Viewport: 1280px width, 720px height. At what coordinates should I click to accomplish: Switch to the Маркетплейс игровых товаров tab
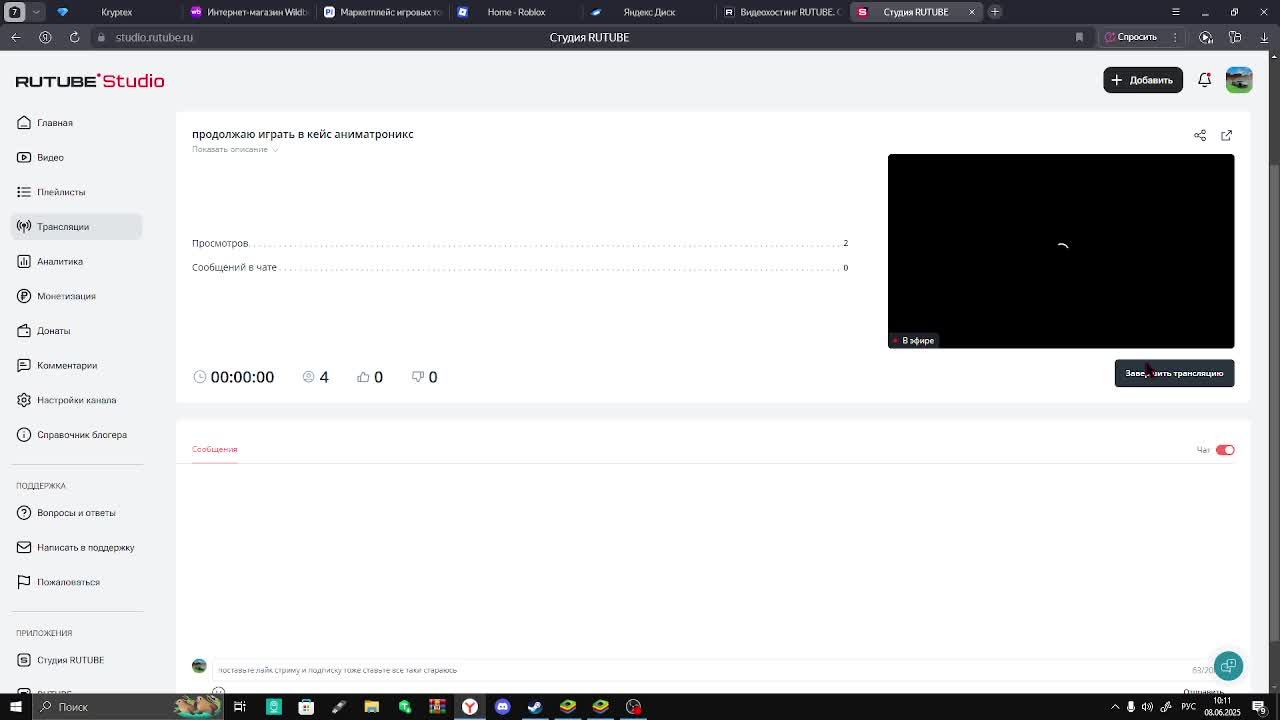coord(383,12)
